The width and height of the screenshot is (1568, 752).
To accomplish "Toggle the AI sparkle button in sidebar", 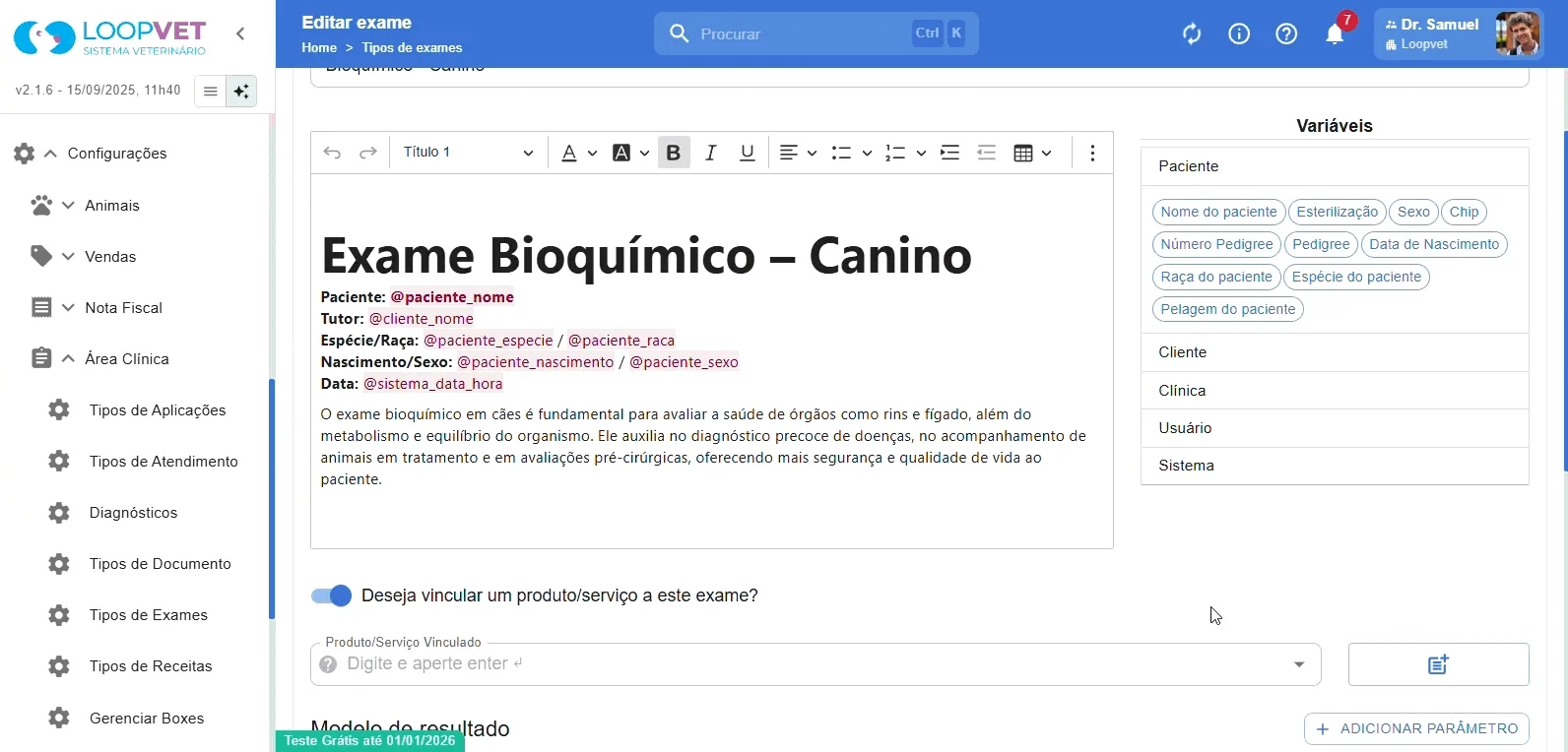I will (241, 92).
